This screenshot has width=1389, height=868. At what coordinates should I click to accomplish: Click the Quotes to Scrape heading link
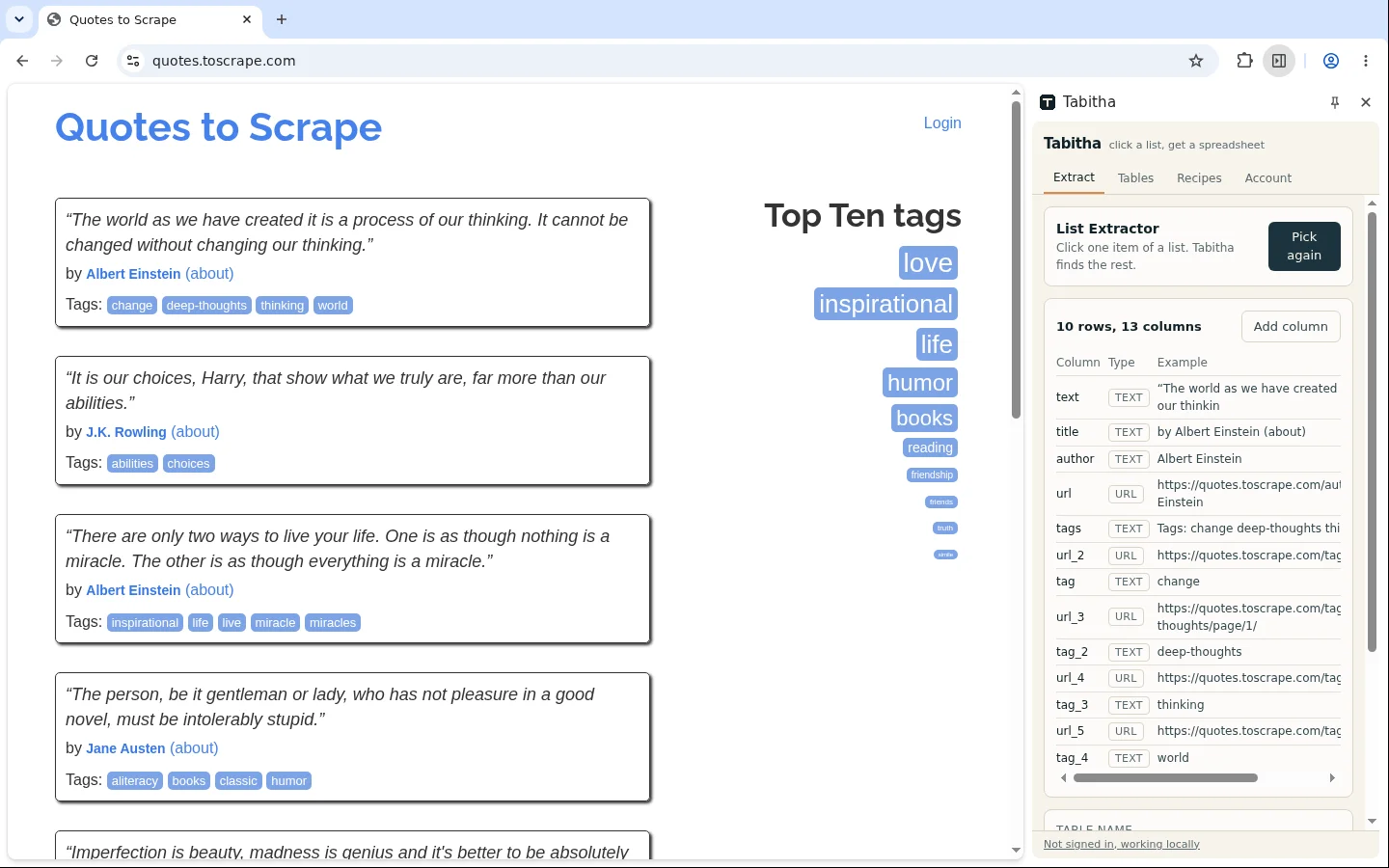tap(219, 127)
